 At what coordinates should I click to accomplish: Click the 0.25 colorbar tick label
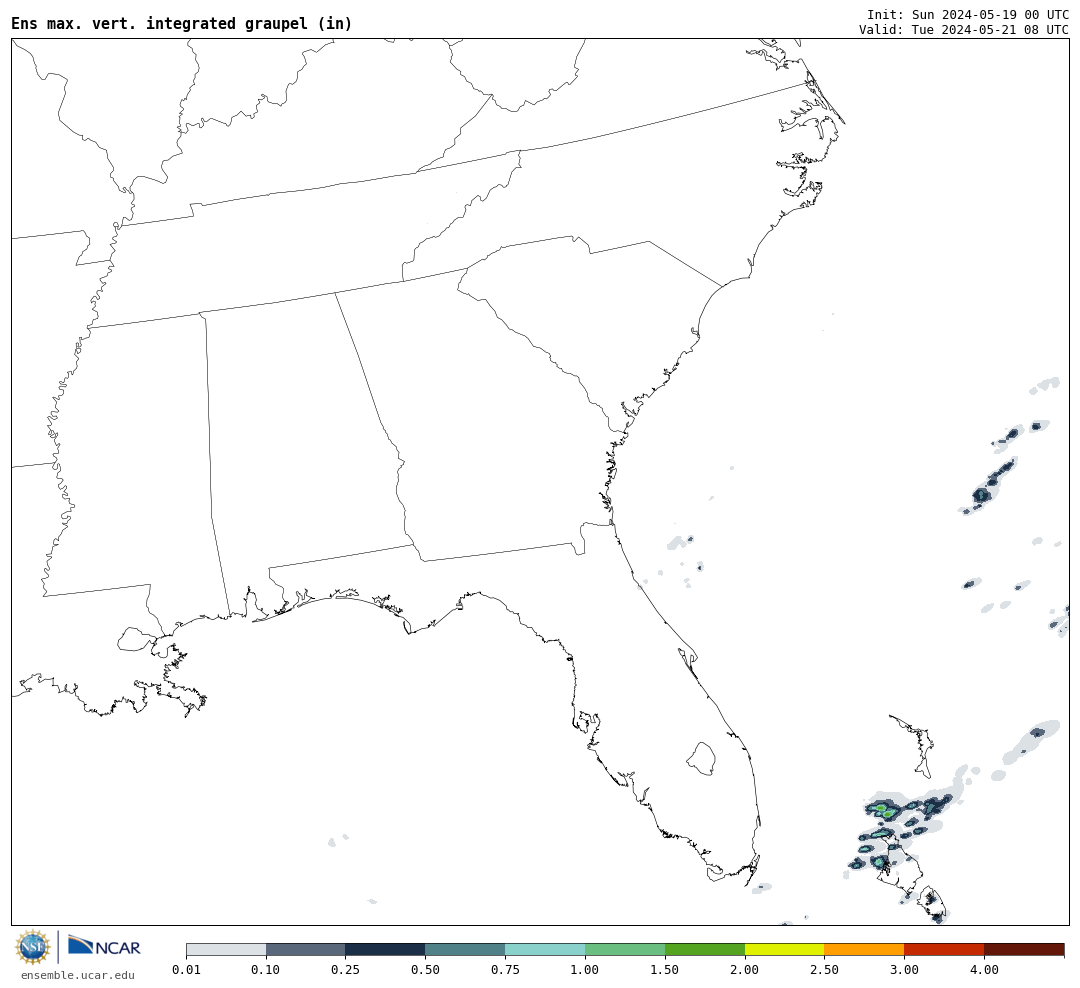point(346,969)
